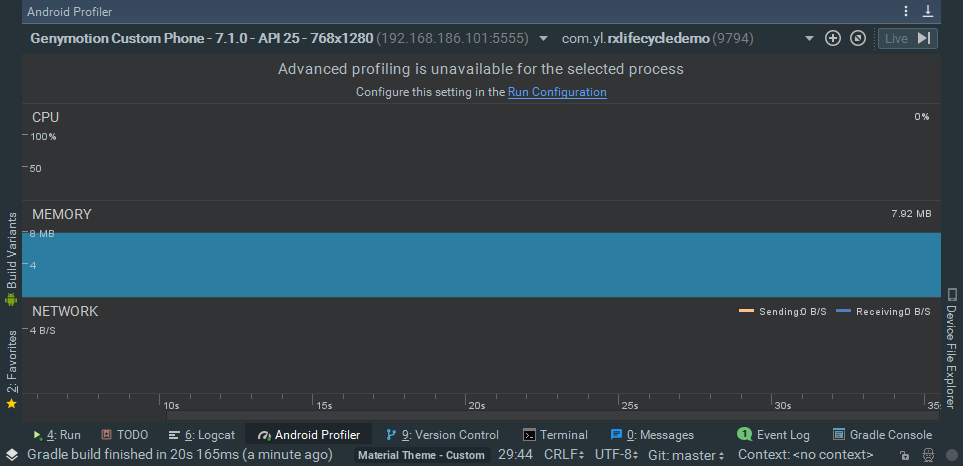Start a new profiling session
Screen dimensions: 963x466
(832, 38)
